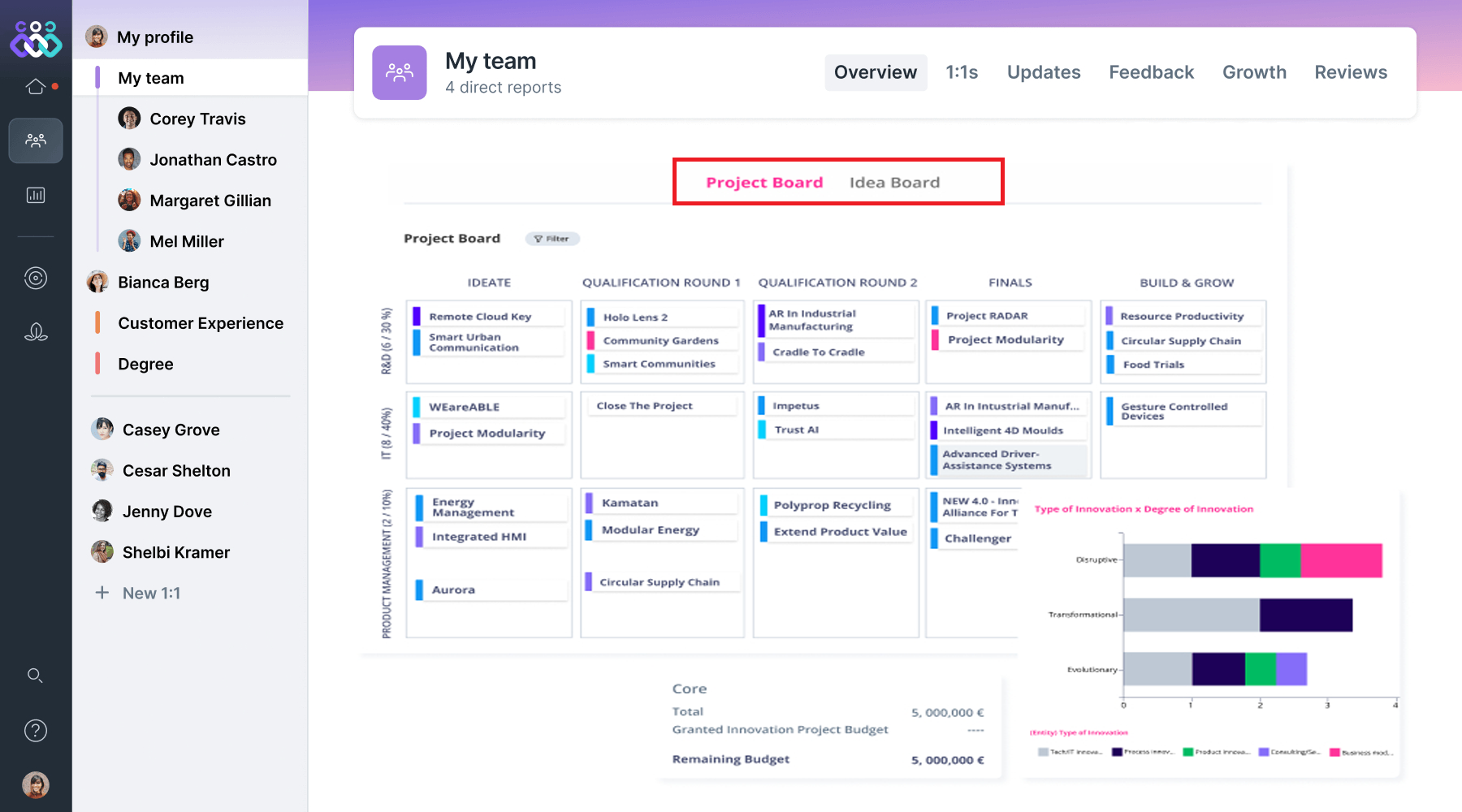Select Corey Travis in team list
Viewport: 1462px width, 812px height.
click(197, 119)
